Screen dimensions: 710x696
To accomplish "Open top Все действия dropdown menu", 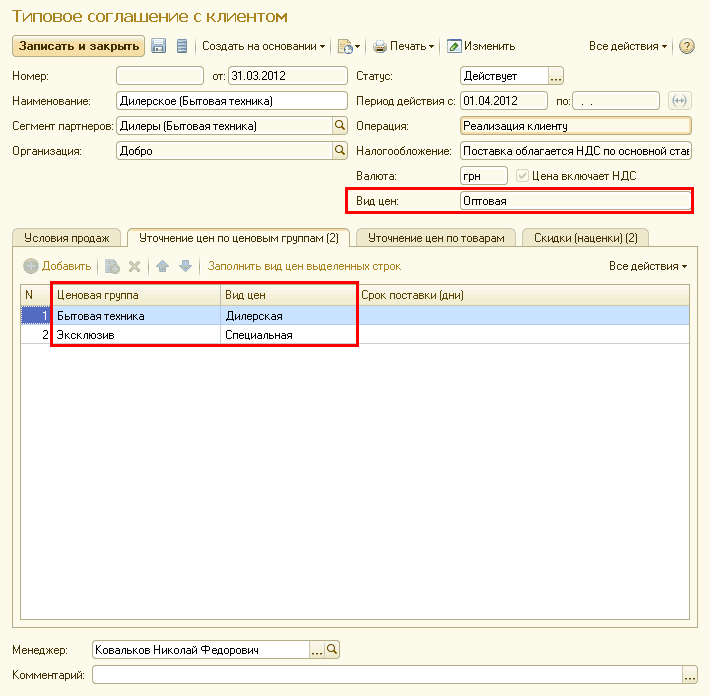I will click(x=628, y=46).
